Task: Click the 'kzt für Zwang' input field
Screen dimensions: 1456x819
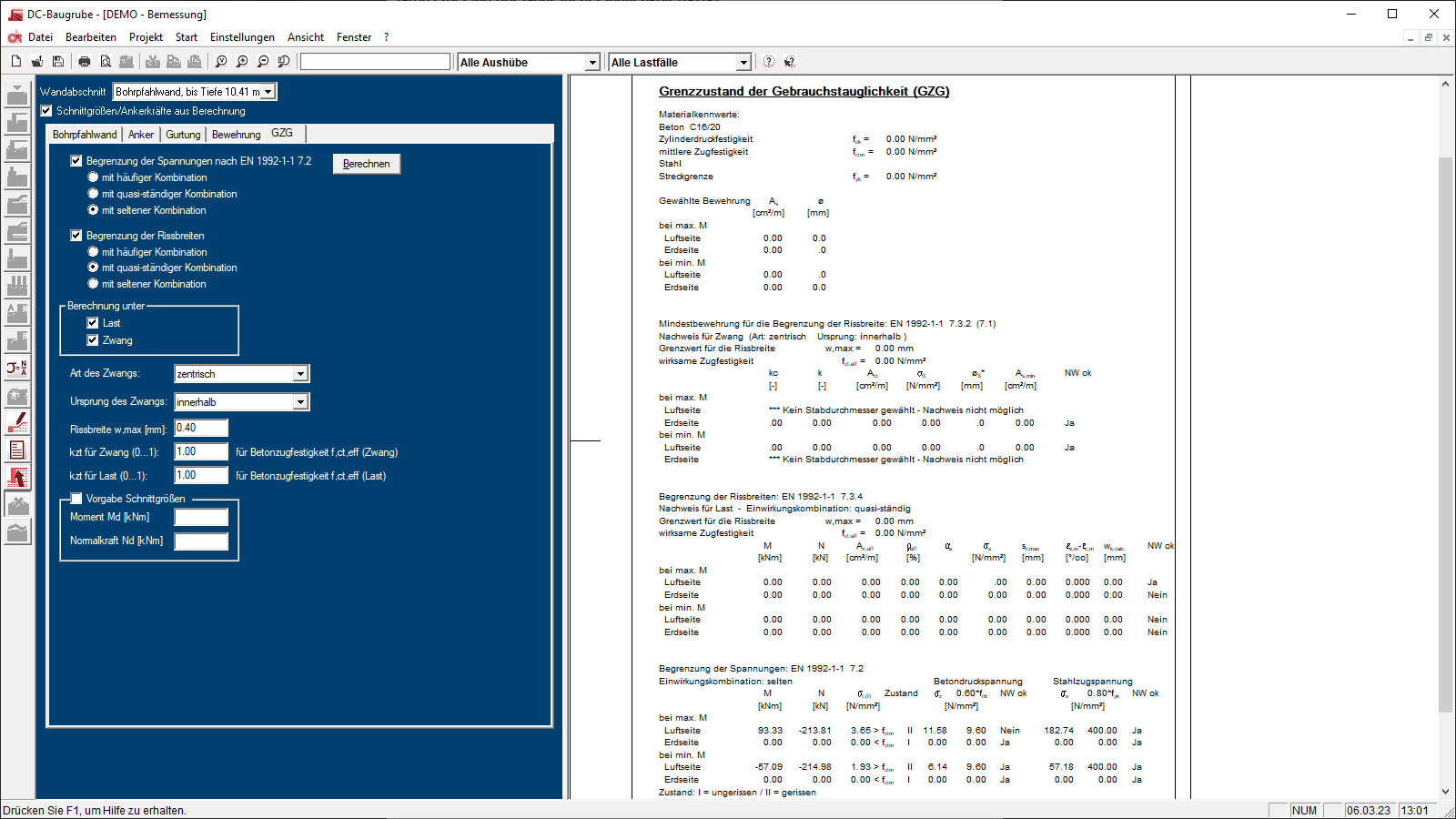Action: 201,452
